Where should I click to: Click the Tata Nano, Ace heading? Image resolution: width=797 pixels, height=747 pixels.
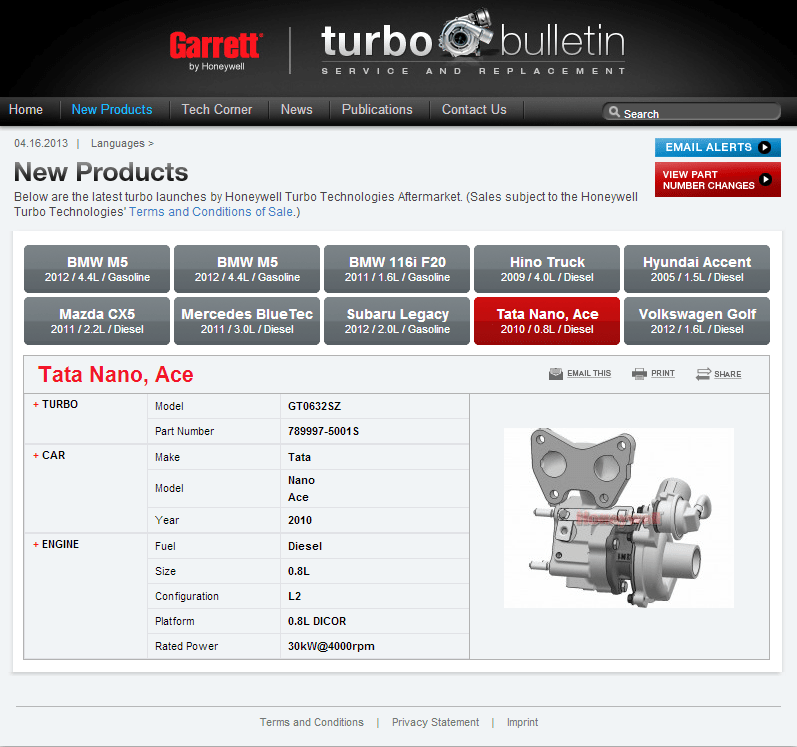click(x=116, y=375)
